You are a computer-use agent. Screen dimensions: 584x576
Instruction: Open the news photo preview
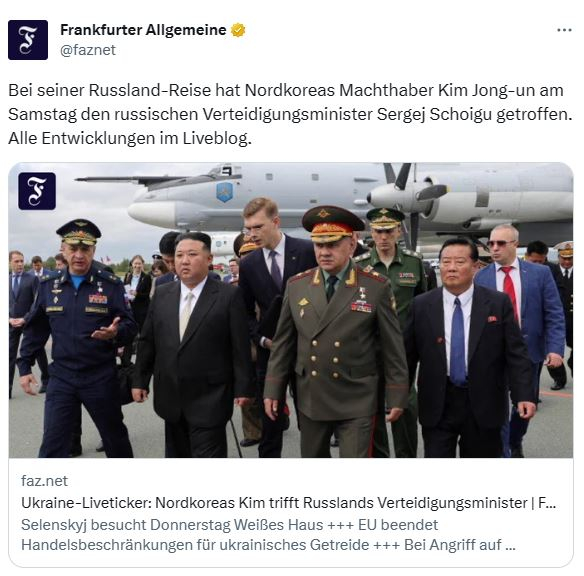tap(291, 310)
